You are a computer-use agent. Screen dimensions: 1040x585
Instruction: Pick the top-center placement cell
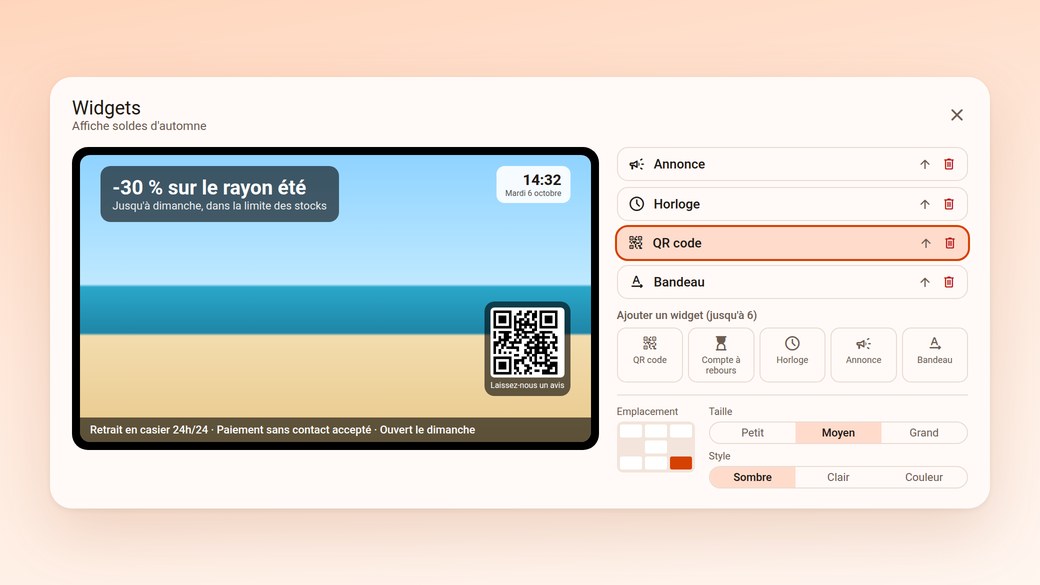pos(656,431)
